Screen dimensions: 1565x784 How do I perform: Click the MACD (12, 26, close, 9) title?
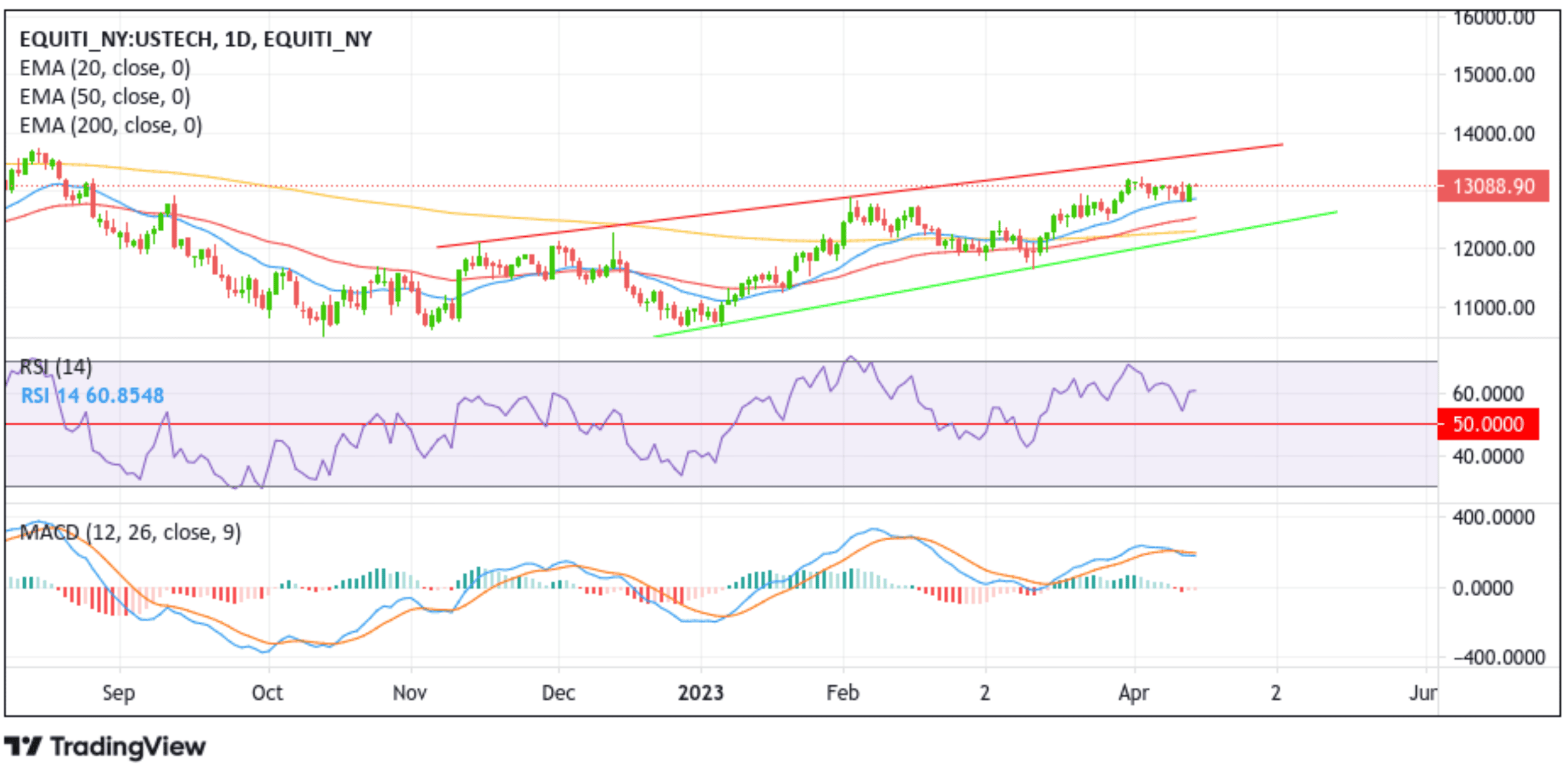tap(131, 533)
